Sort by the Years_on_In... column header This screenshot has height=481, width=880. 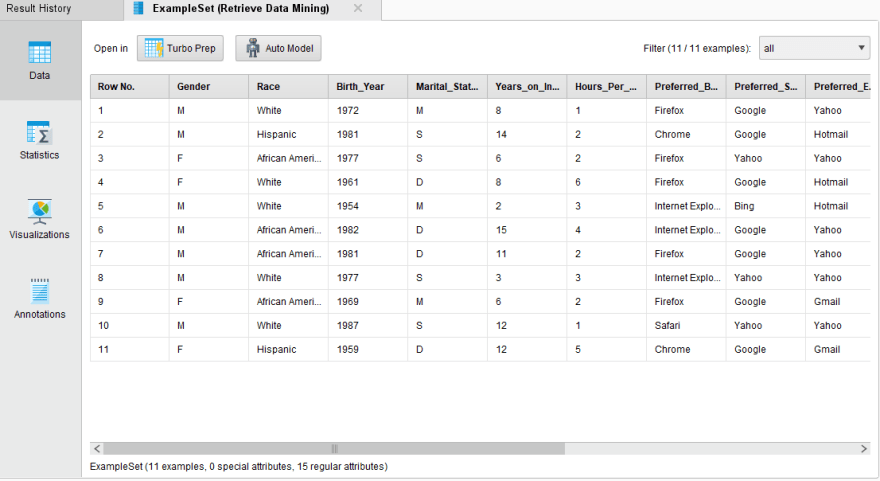pyautogui.click(x=527, y=86)
